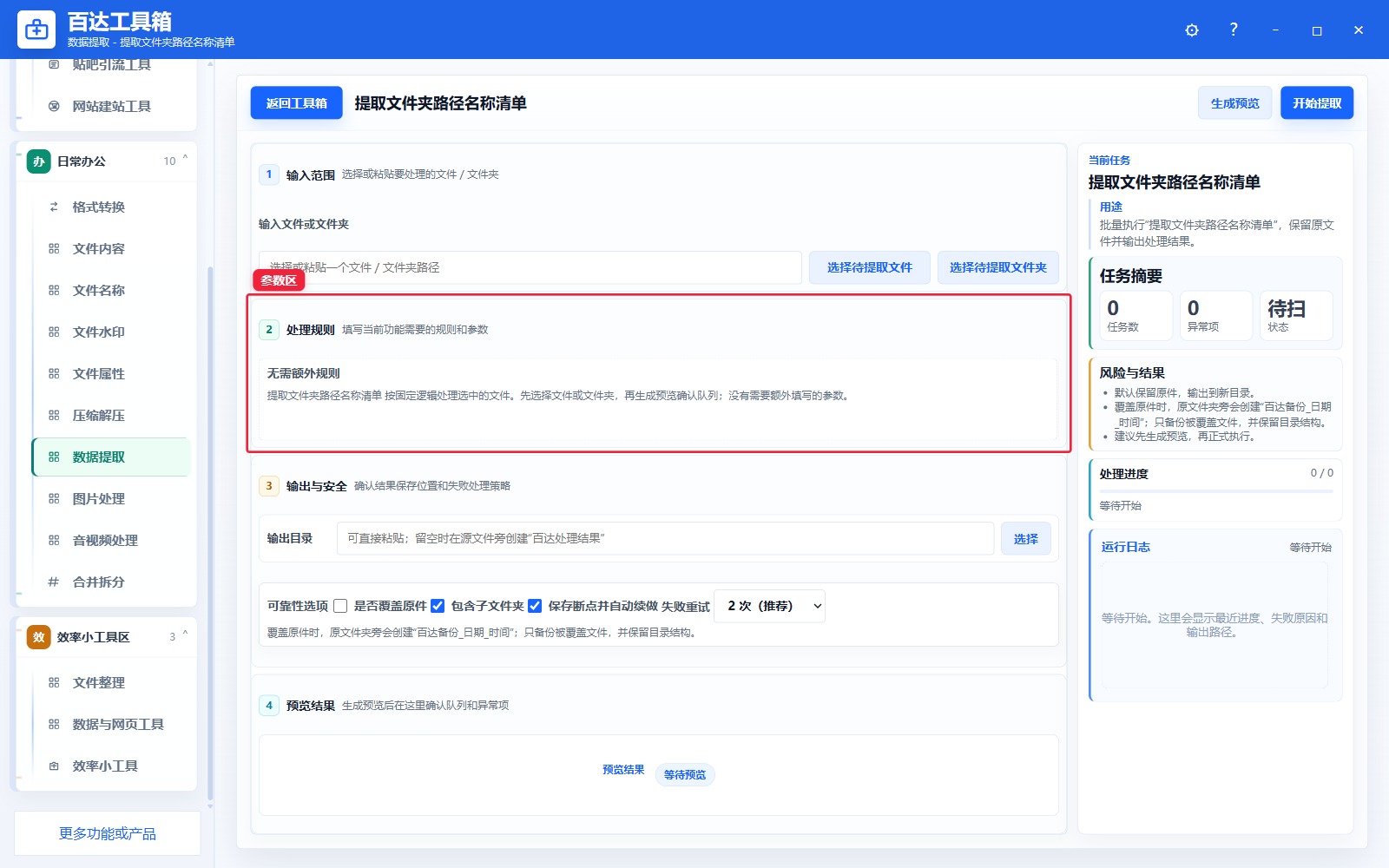The width and height of the screenshot is (1389, 868).
Task: Select 数据提取 menu item
Action: (x=111, y=457)
